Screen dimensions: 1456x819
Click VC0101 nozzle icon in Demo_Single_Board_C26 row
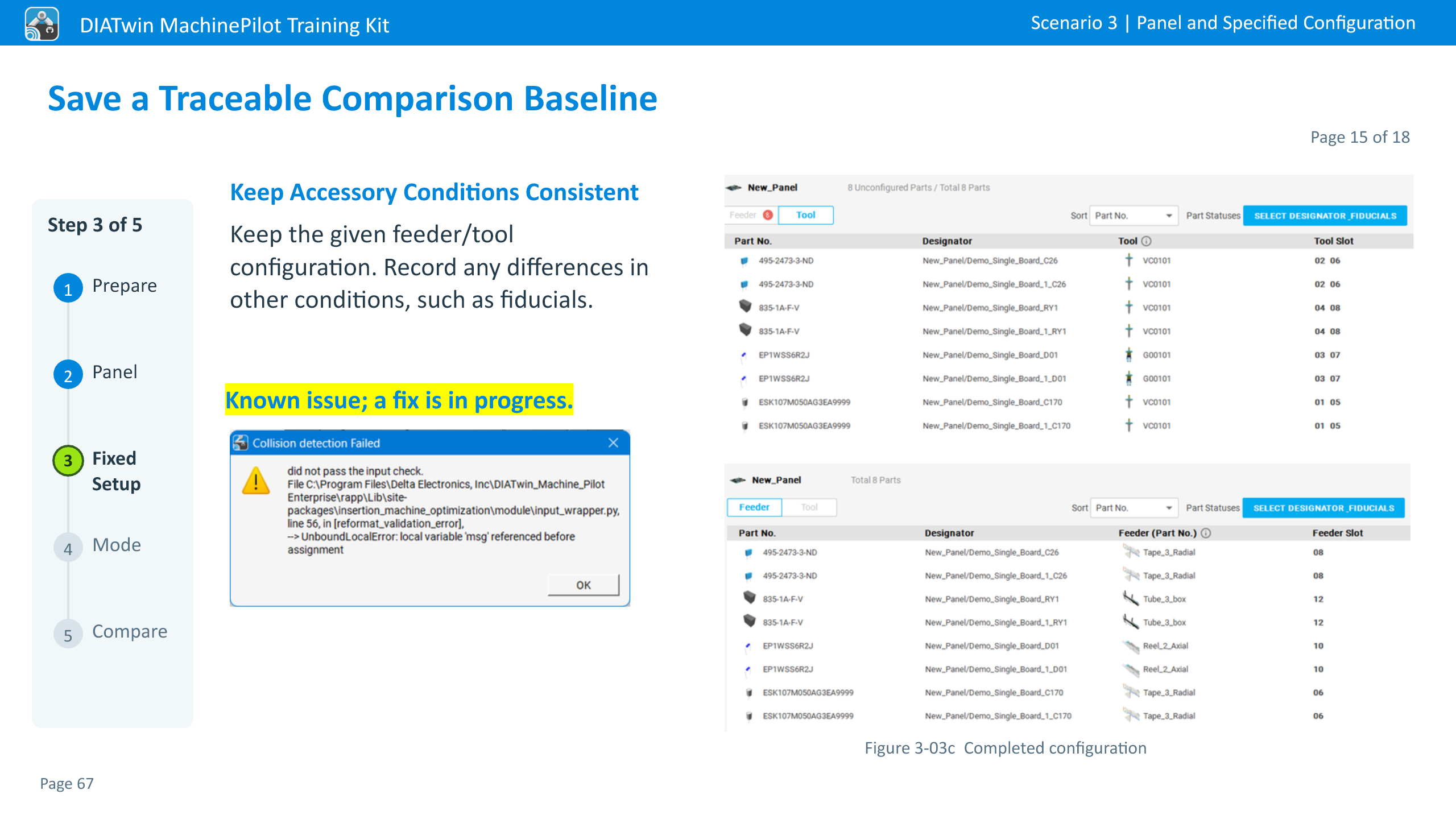[x=1129, y=260]
